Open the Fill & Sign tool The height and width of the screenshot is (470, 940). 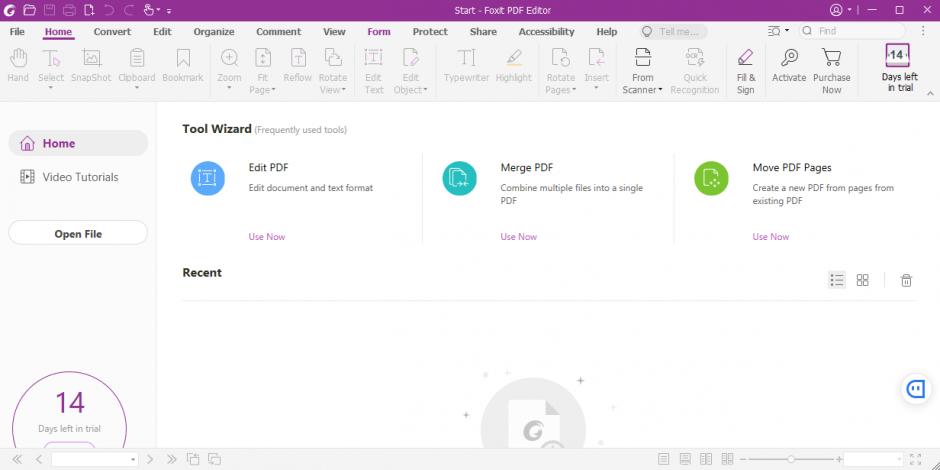click(745, 71)
